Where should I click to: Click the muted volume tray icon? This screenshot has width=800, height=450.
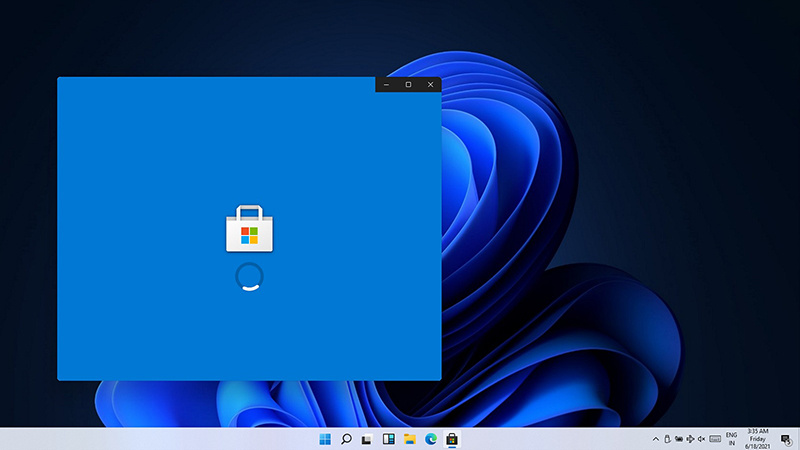pyautogui.click(x=702, y=439)
